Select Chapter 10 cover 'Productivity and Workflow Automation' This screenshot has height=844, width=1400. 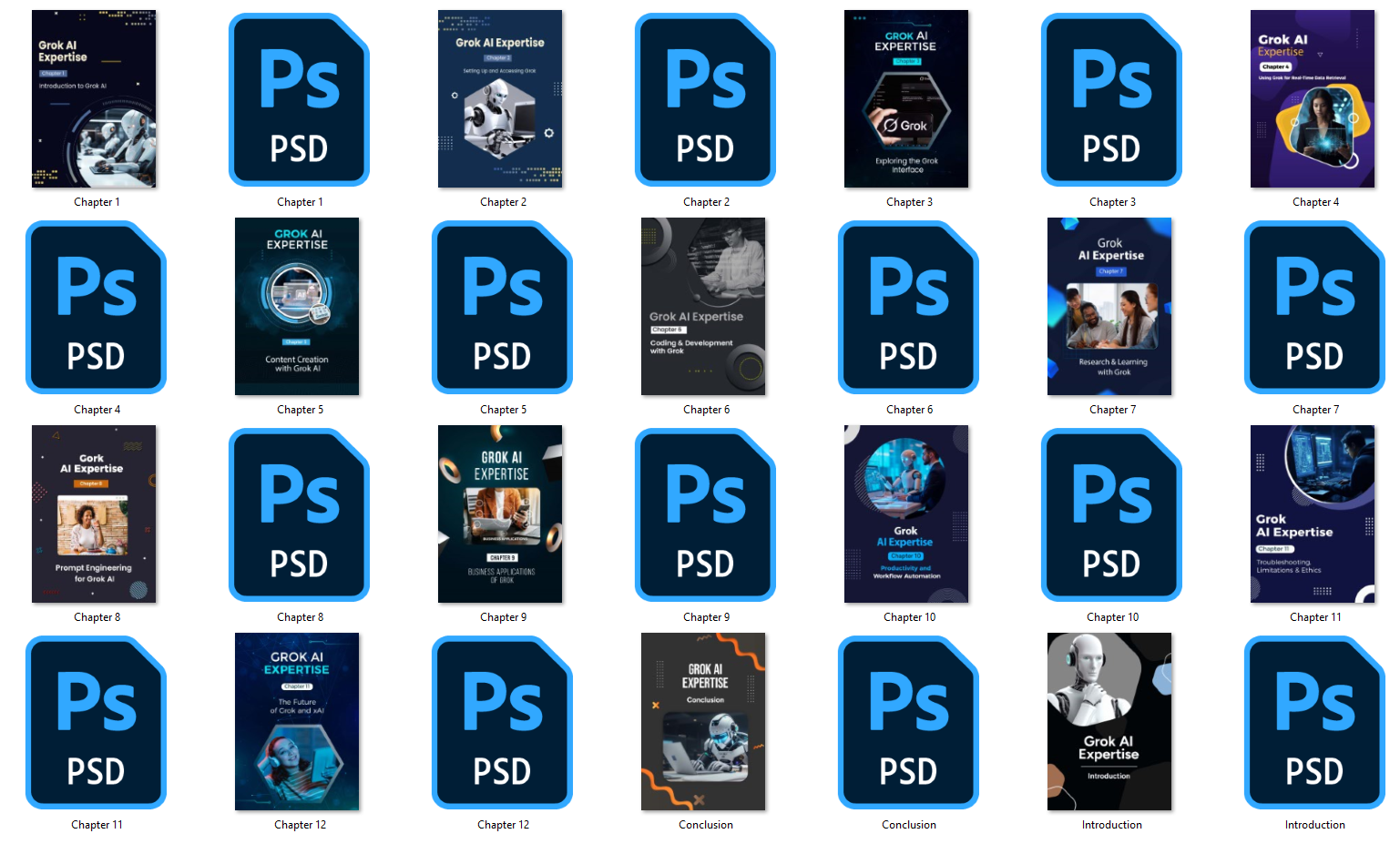click(x=906, y=514)
